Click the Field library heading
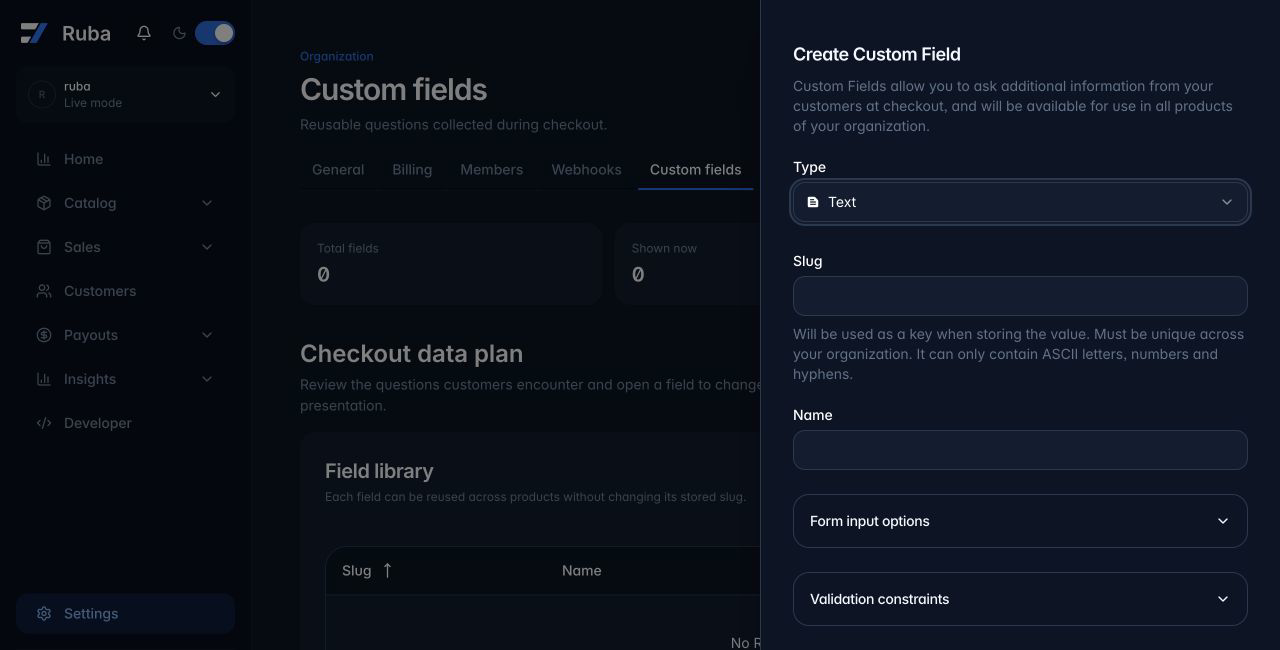 [379, 471]
